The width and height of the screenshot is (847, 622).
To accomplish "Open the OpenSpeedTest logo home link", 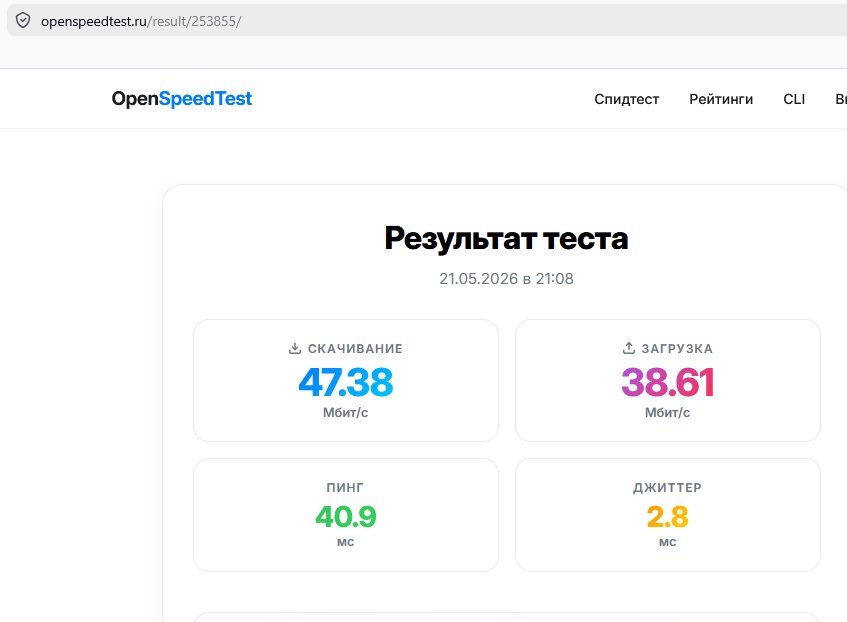I will (x=182, y=99).
